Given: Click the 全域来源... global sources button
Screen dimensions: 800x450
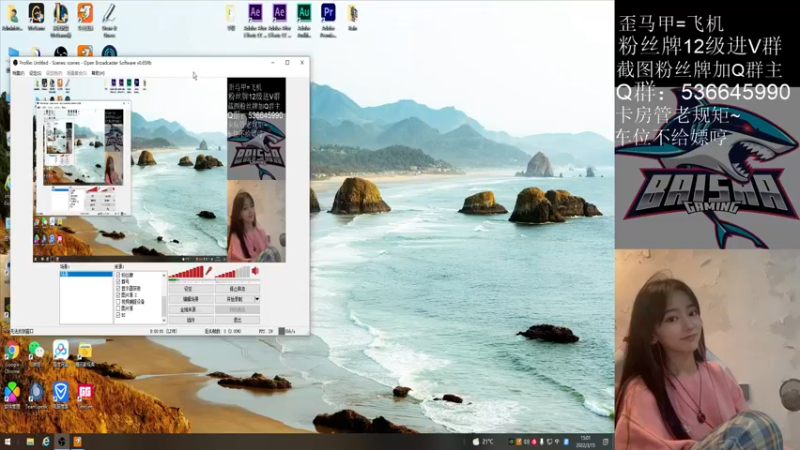Looking at the screenshot, I should pos(191,310).
